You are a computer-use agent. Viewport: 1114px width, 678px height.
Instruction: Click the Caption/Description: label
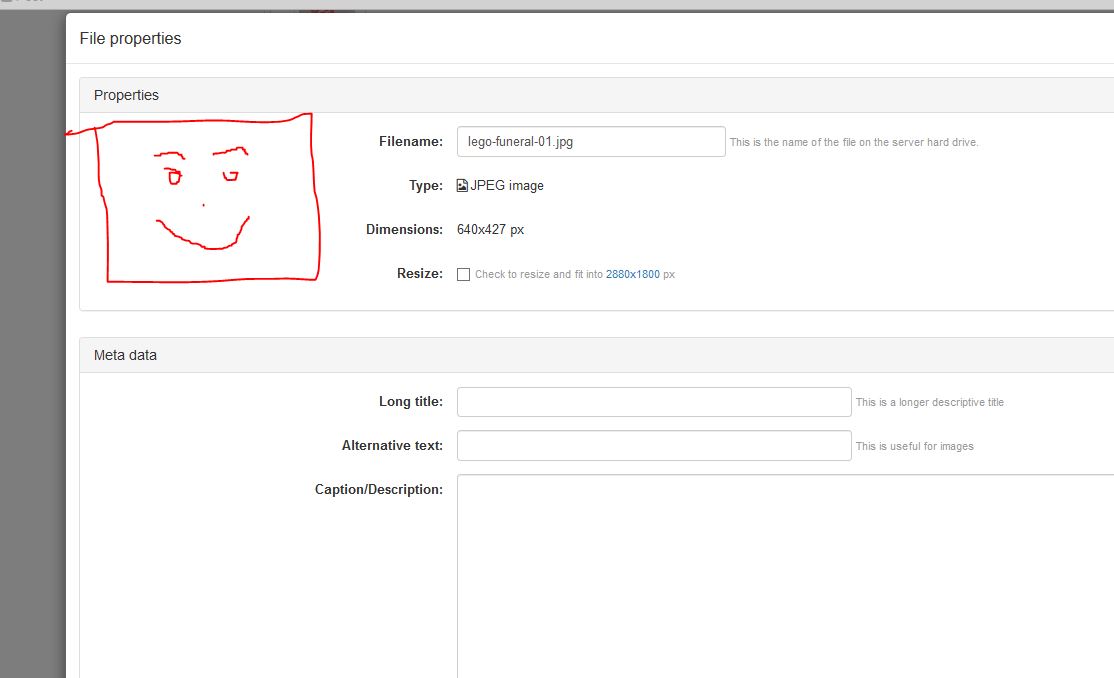[x=379, y=490]
